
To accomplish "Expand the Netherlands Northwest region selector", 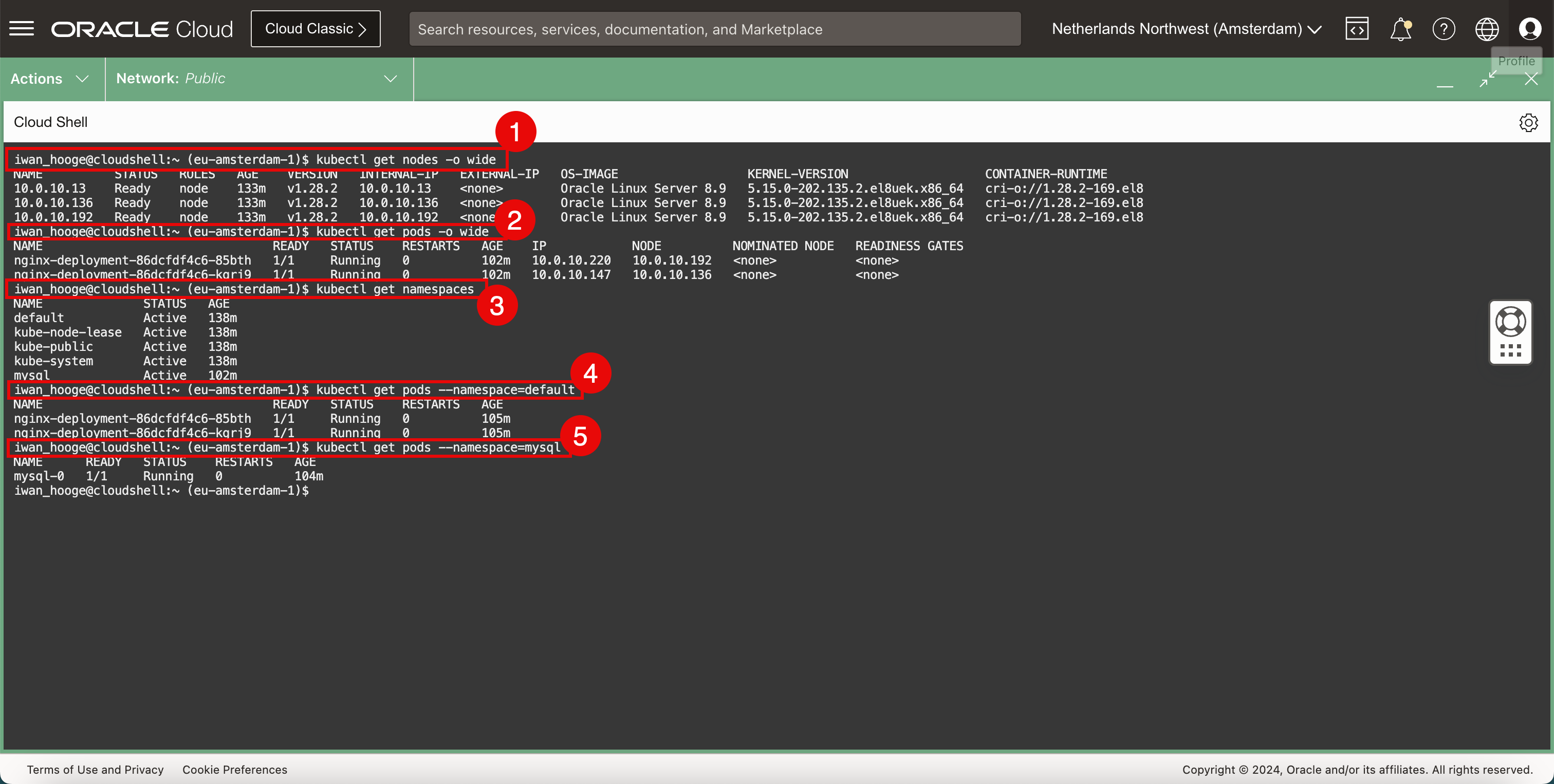I will click(1186, 28).
